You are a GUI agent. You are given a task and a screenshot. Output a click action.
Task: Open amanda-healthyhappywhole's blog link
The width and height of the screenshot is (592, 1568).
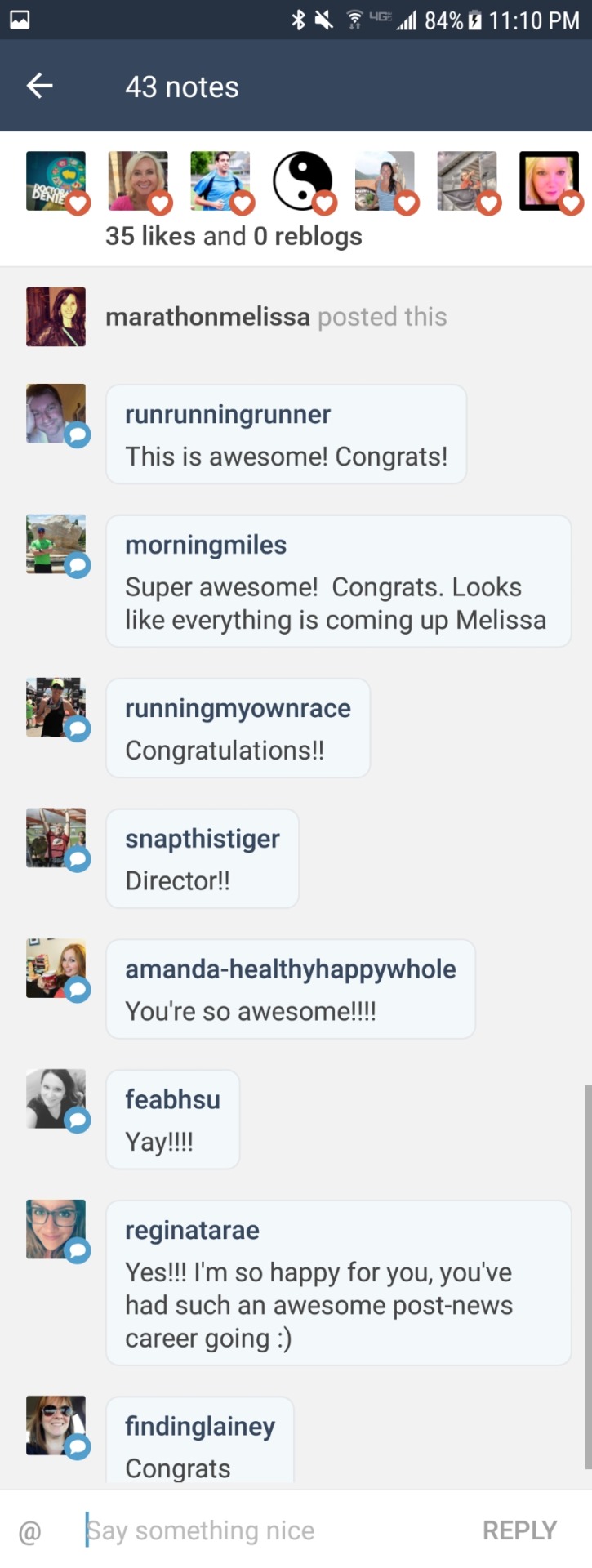click(x=290, y=969)
